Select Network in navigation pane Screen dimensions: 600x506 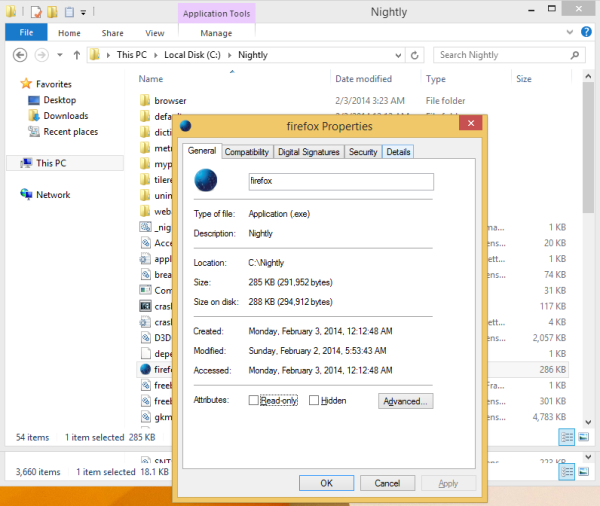point(53,195)
